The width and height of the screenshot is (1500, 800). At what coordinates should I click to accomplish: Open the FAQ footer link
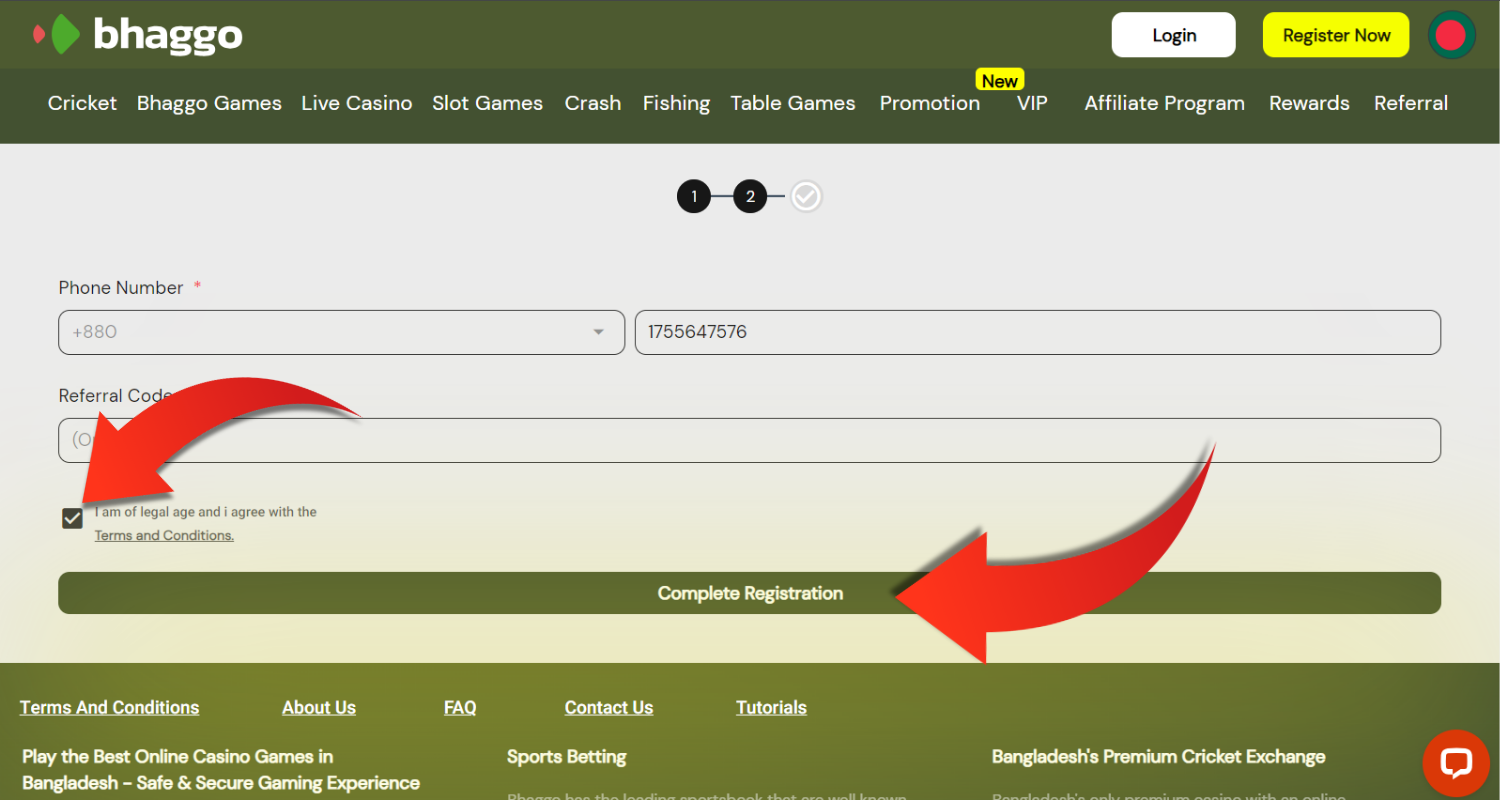pos(460,707)
